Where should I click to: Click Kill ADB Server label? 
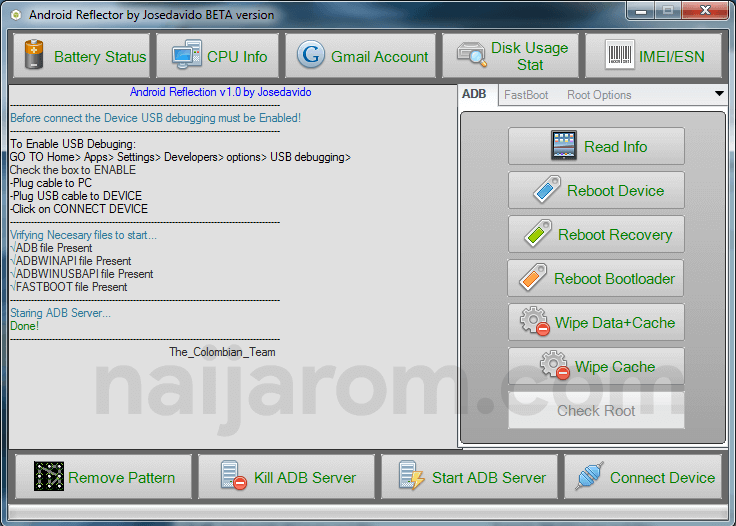(x=305, y=478)
